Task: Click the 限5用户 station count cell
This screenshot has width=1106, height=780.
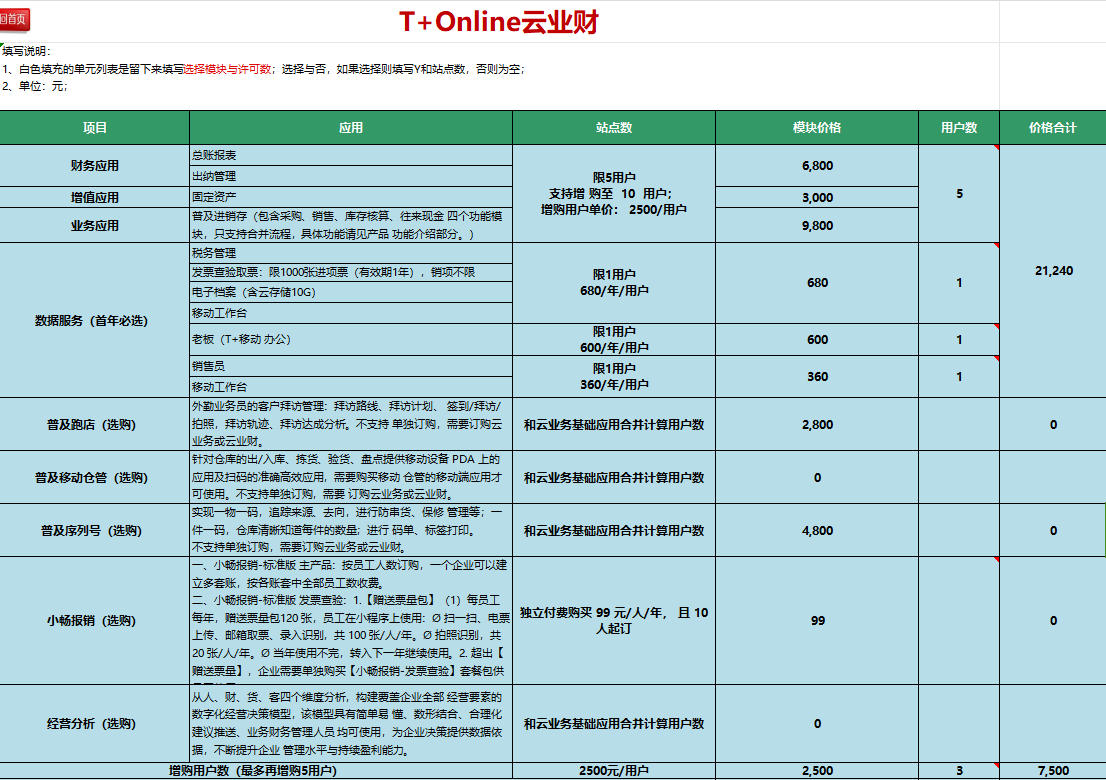Action: (614, 194)
